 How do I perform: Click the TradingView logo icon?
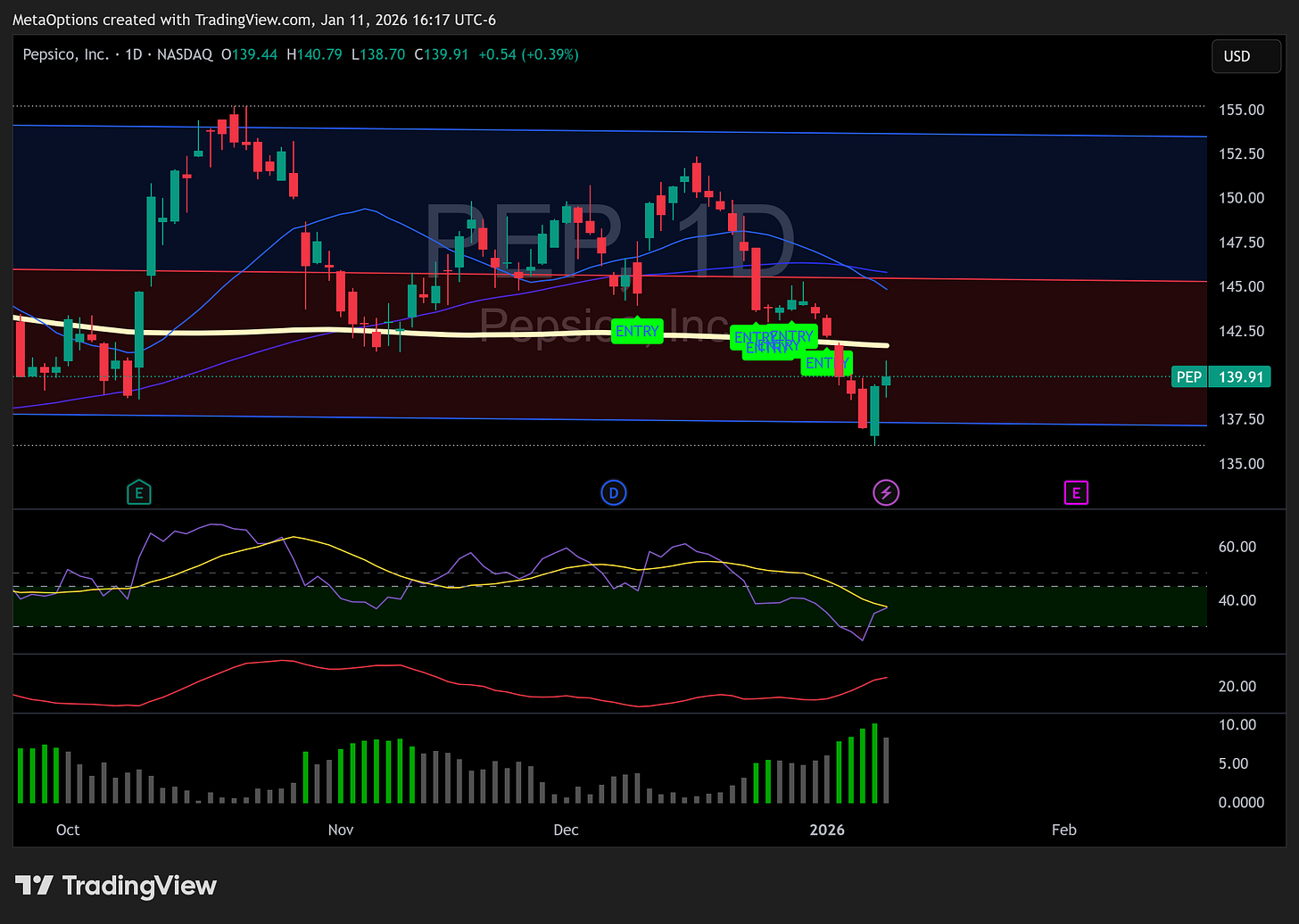(x=35, y=886)
